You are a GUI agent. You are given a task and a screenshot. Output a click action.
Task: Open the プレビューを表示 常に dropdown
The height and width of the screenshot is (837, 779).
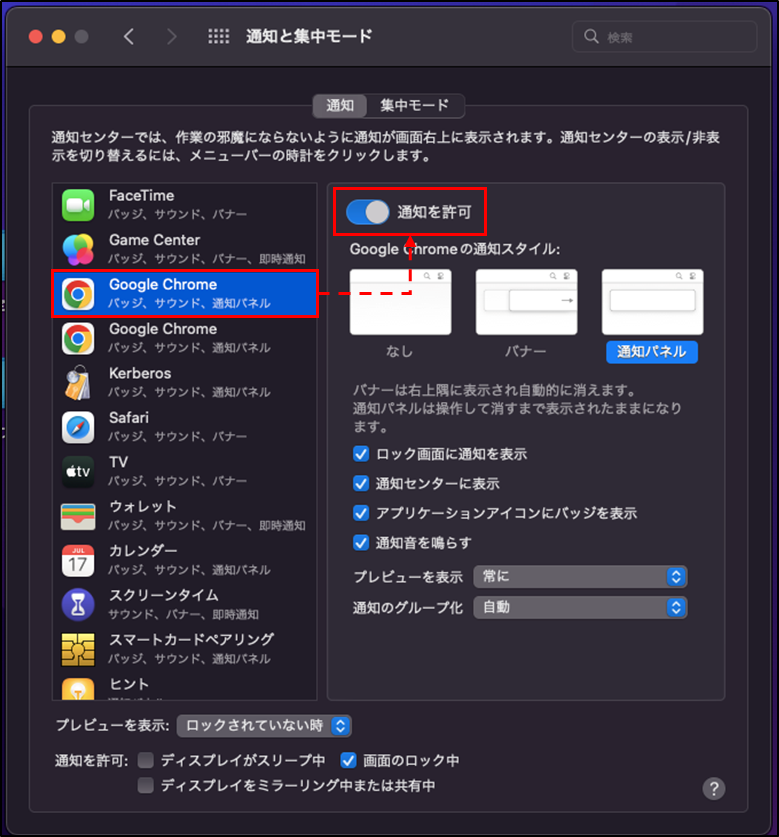[x=580, y=577]
